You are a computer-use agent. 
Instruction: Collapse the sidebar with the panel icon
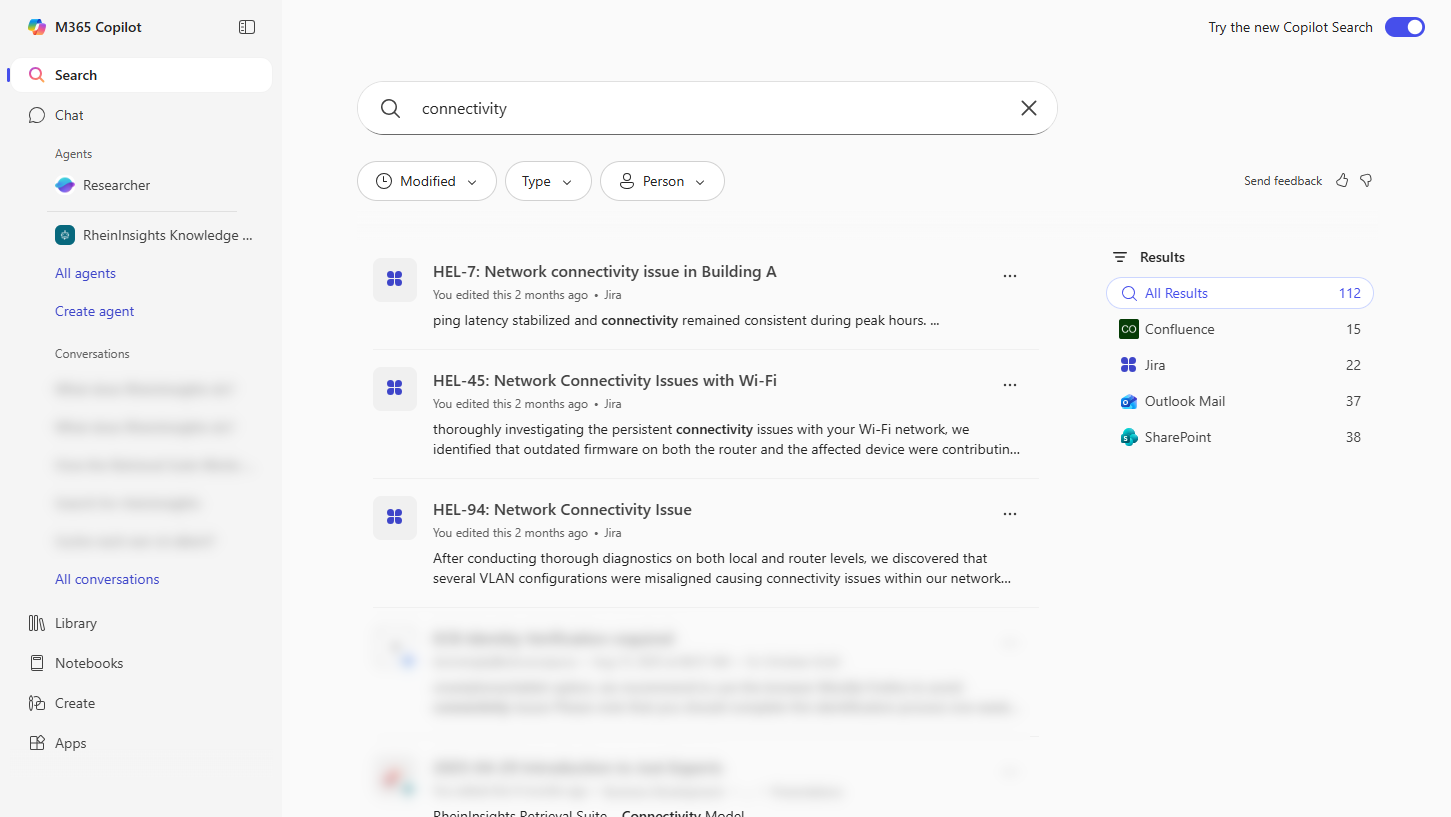coord(247,27)
